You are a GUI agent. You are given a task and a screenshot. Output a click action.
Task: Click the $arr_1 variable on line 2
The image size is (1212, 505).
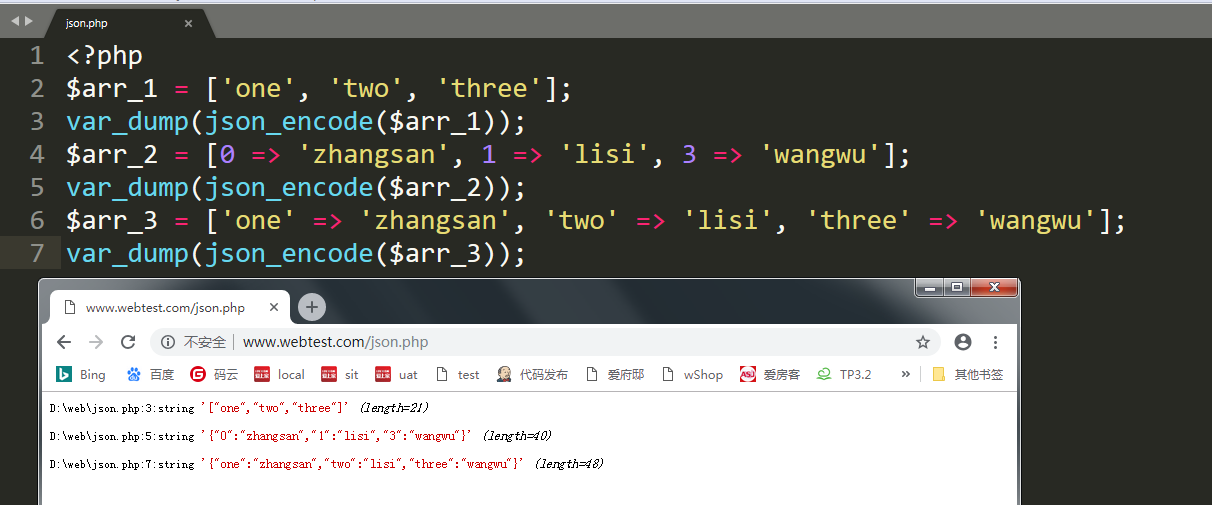pos(112,89)
